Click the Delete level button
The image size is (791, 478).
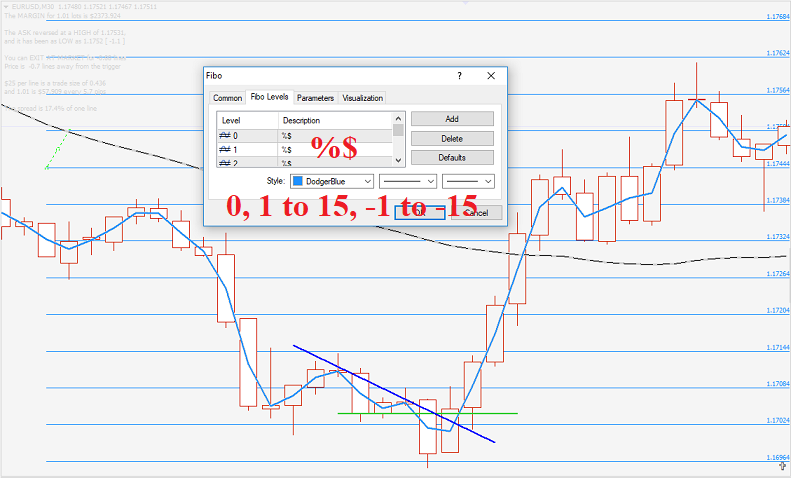(452, 139)
